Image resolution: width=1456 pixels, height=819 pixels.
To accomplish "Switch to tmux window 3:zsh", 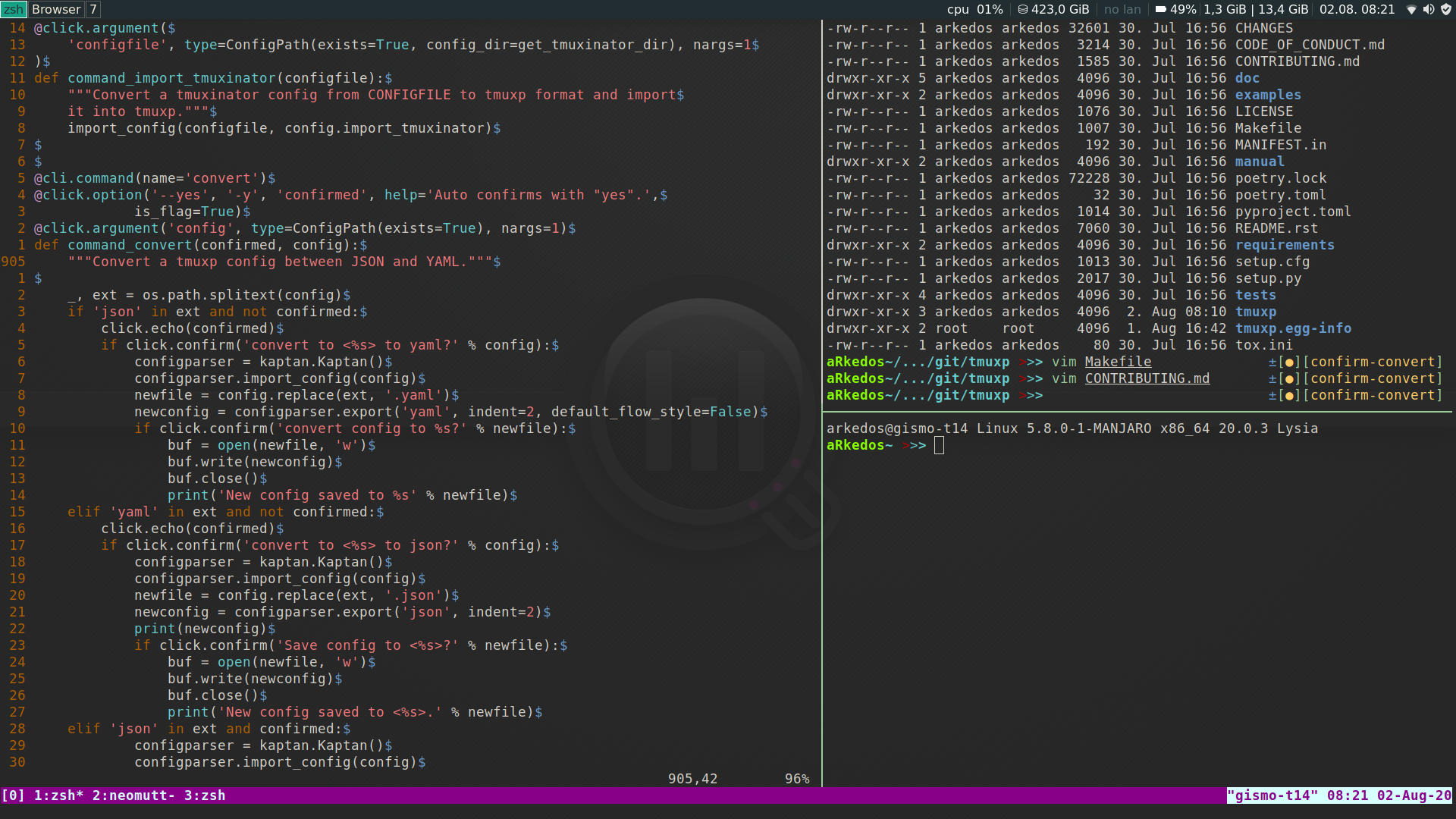I will [205, 795].
